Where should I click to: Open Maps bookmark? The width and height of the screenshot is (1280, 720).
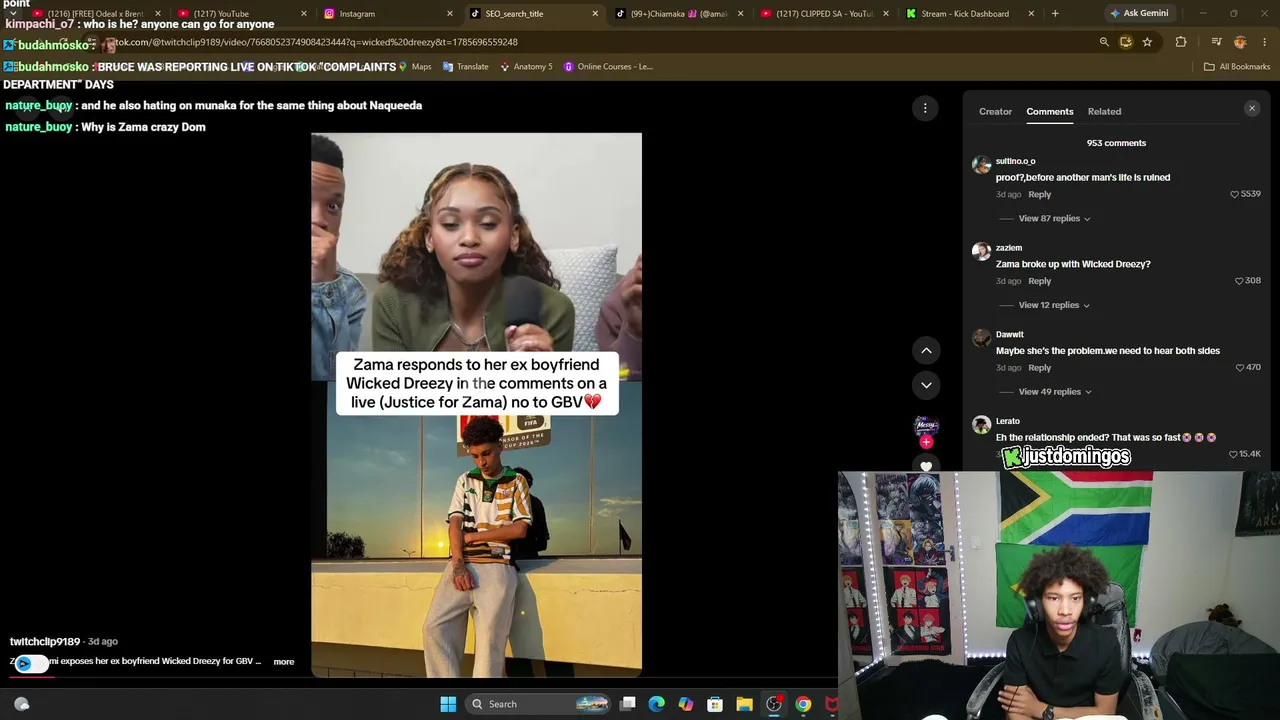pos(415,67)
